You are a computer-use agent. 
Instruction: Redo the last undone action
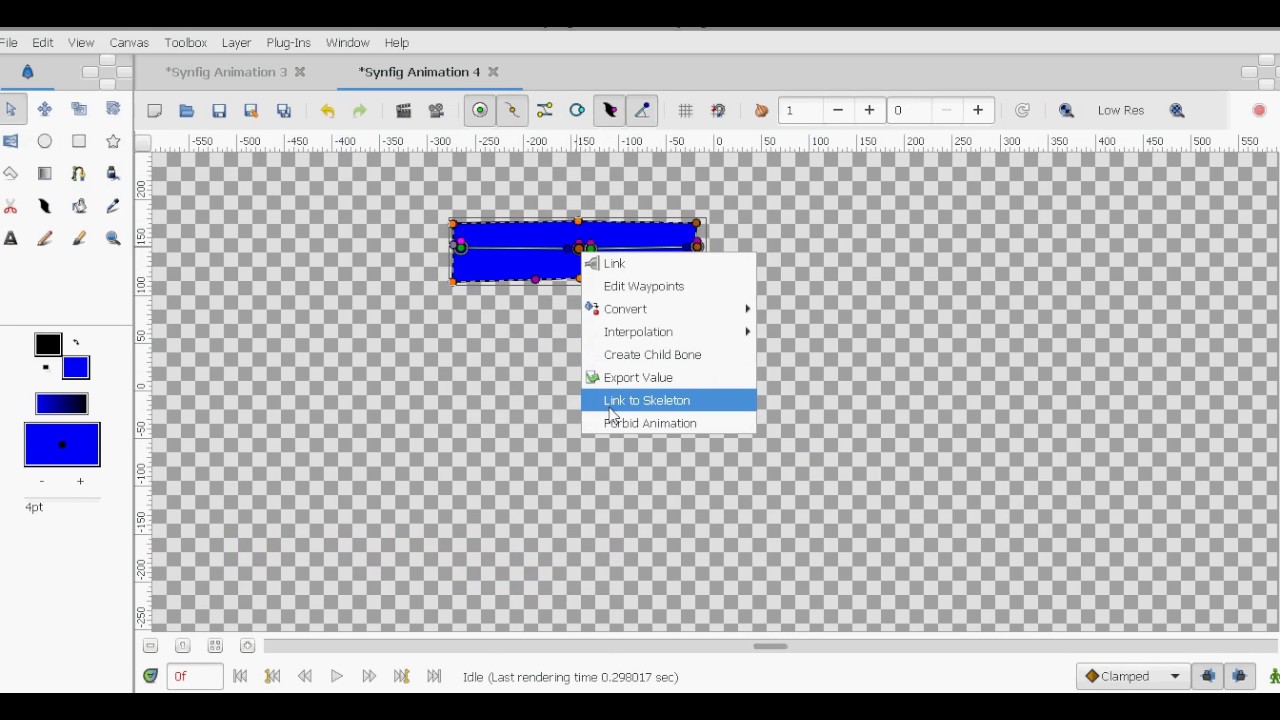click(360, 111)
